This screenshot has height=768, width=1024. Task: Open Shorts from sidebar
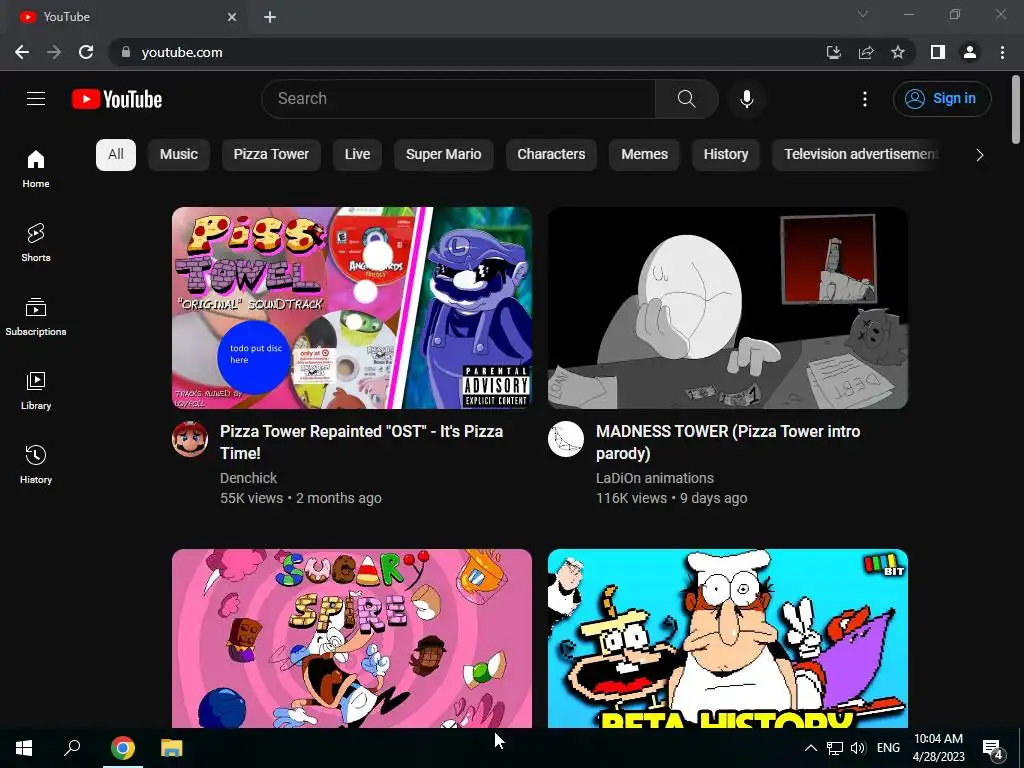tap(36, 242)
